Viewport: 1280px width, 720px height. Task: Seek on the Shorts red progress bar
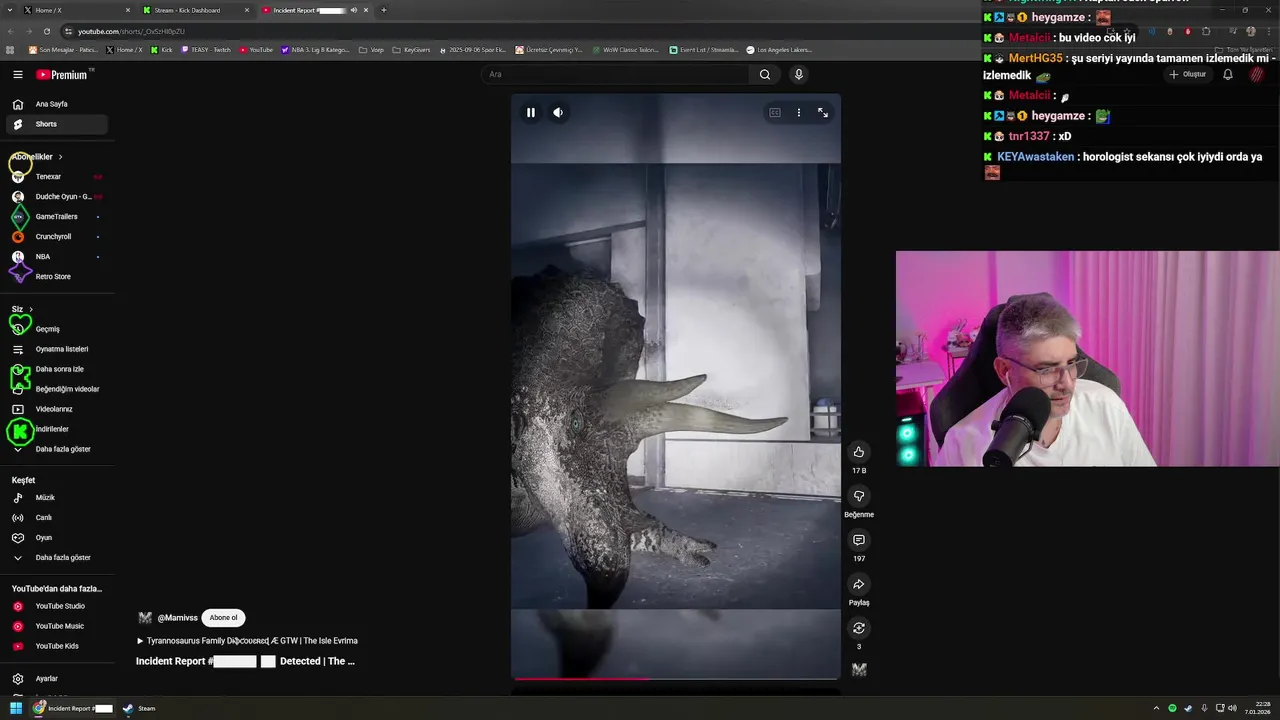click(676, 679)
